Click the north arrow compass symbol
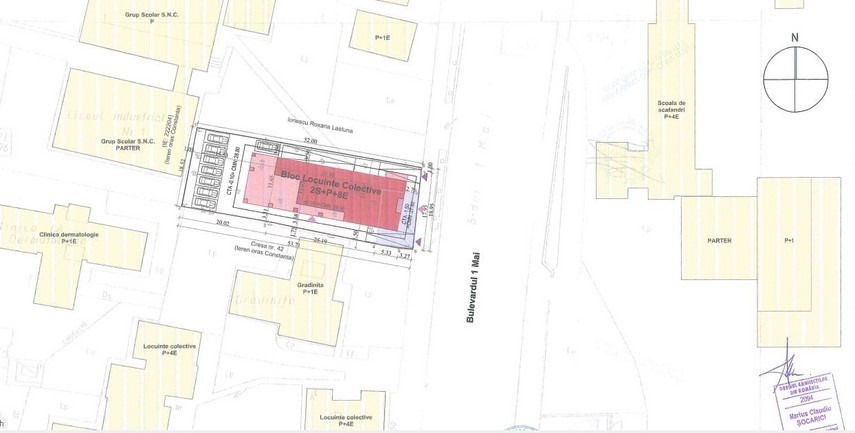The height and width of the screenshot is (433, 855). [795, 80]
